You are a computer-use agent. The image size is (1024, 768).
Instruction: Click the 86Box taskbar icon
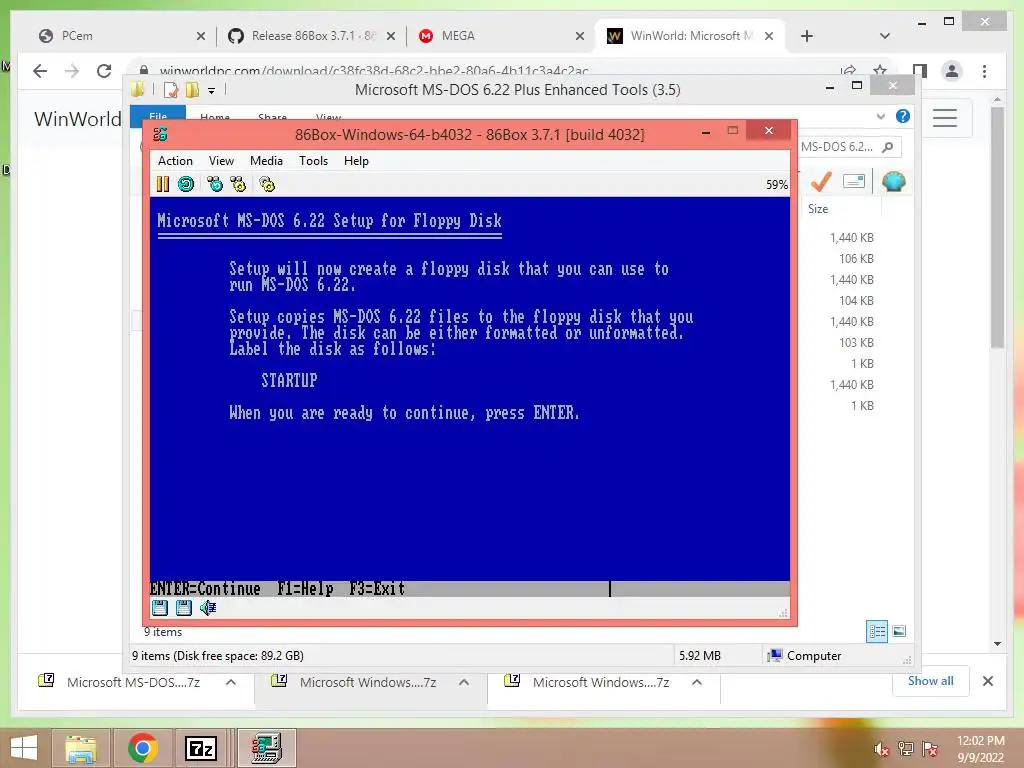point(266,748)
